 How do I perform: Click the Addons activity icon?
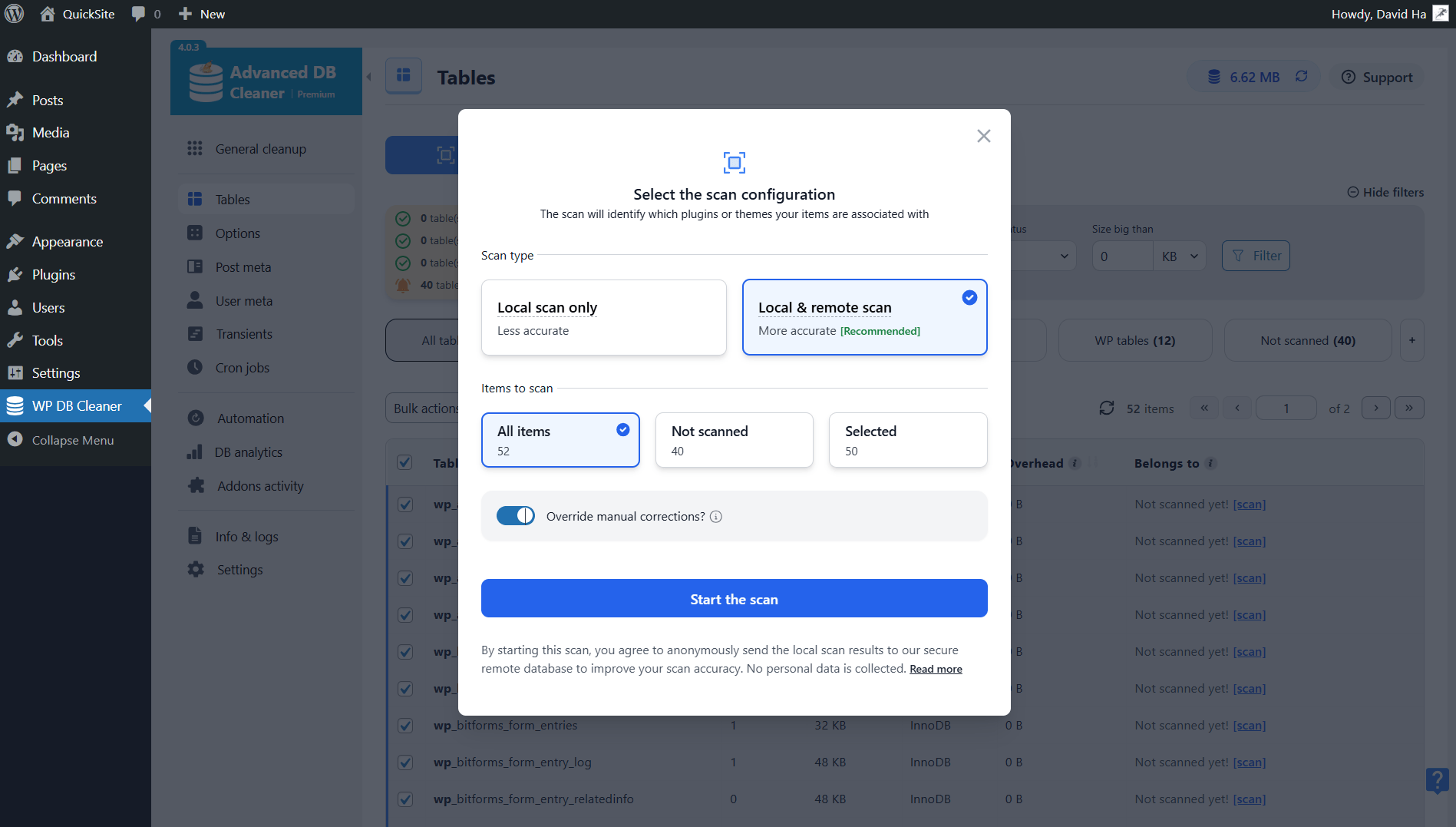pos(197,485)
